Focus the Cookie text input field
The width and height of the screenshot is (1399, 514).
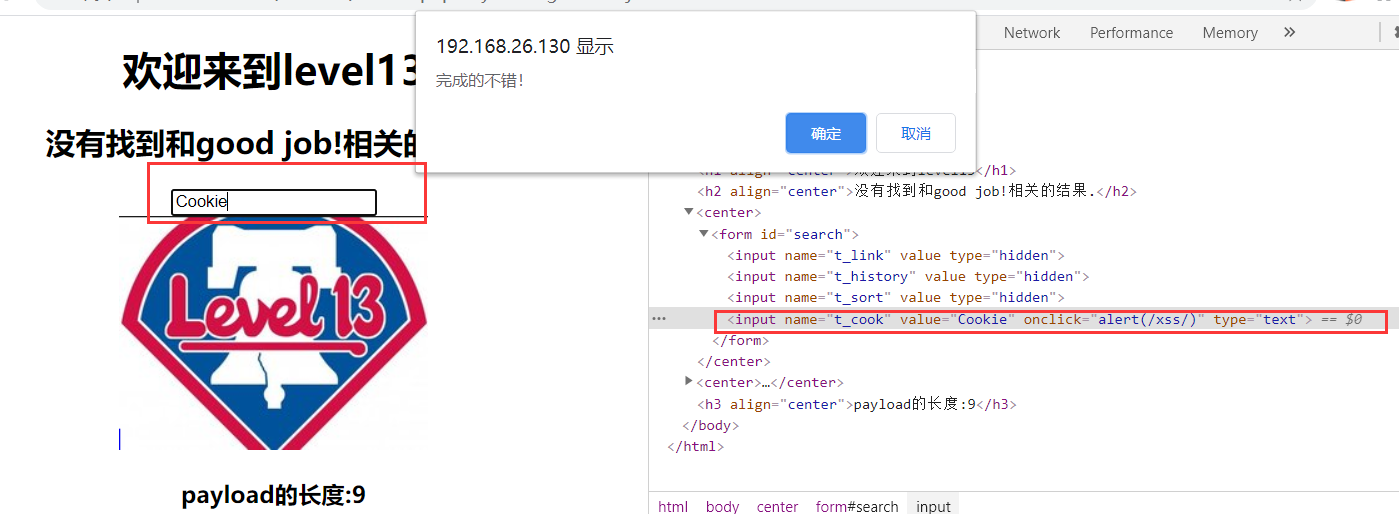point(273,202)
